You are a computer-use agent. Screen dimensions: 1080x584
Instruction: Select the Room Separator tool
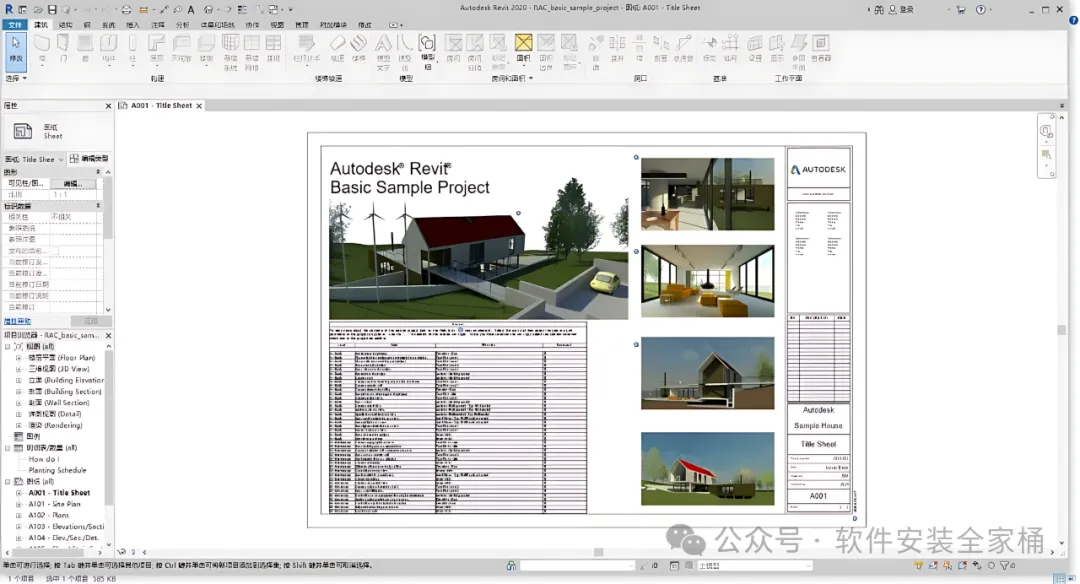(475, 52)
